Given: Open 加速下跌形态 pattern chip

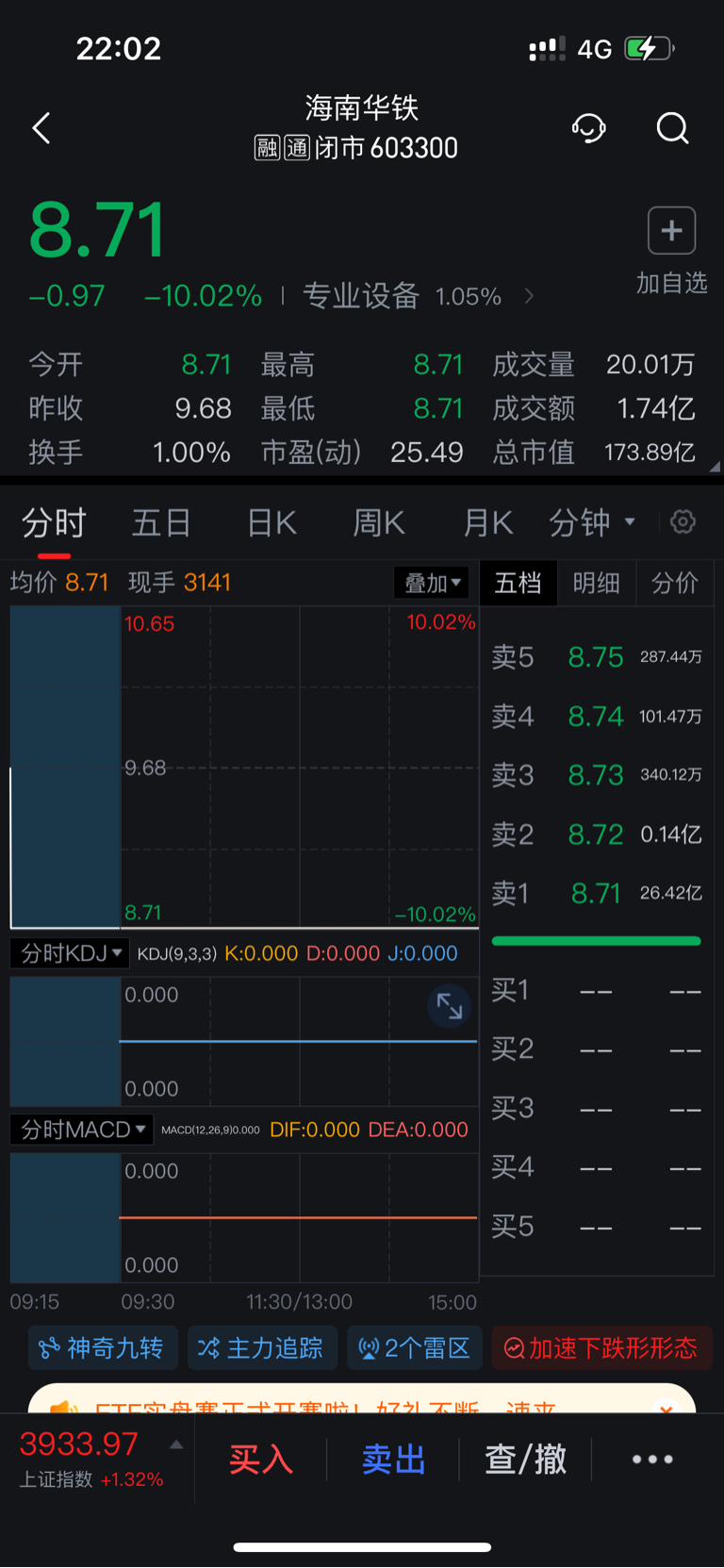Looking at the screenshot, I should [x=601, y=1348].
